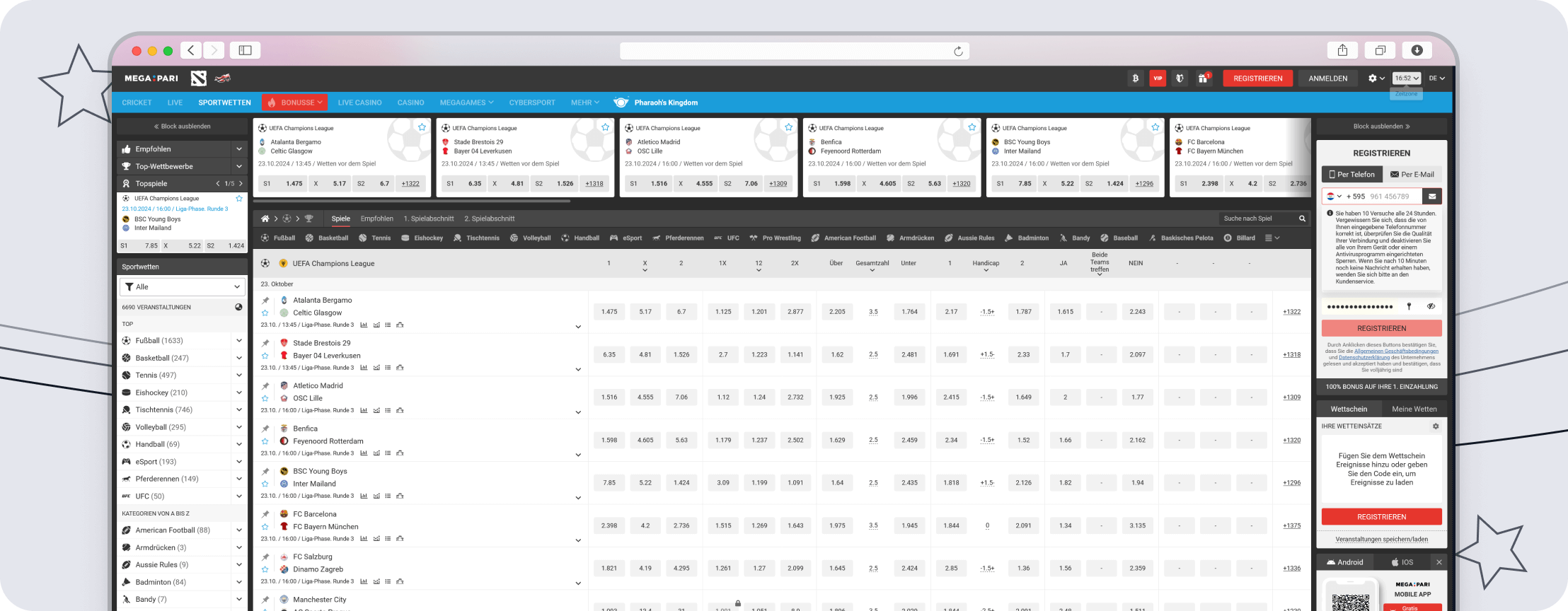Image resolution: width=1568 pixels, height=611 pixels.
Task: Filter by Basketball in the sports icon bar
Action: pyautogui.click(x=326, y=238)
